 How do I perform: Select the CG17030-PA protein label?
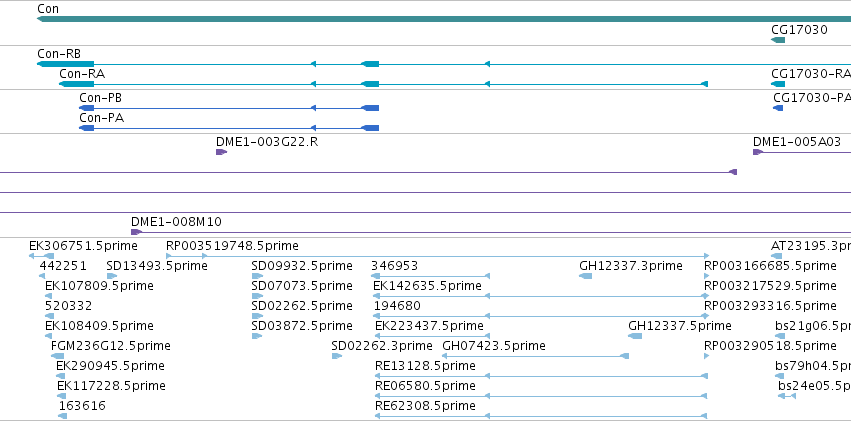click(812, 98)
